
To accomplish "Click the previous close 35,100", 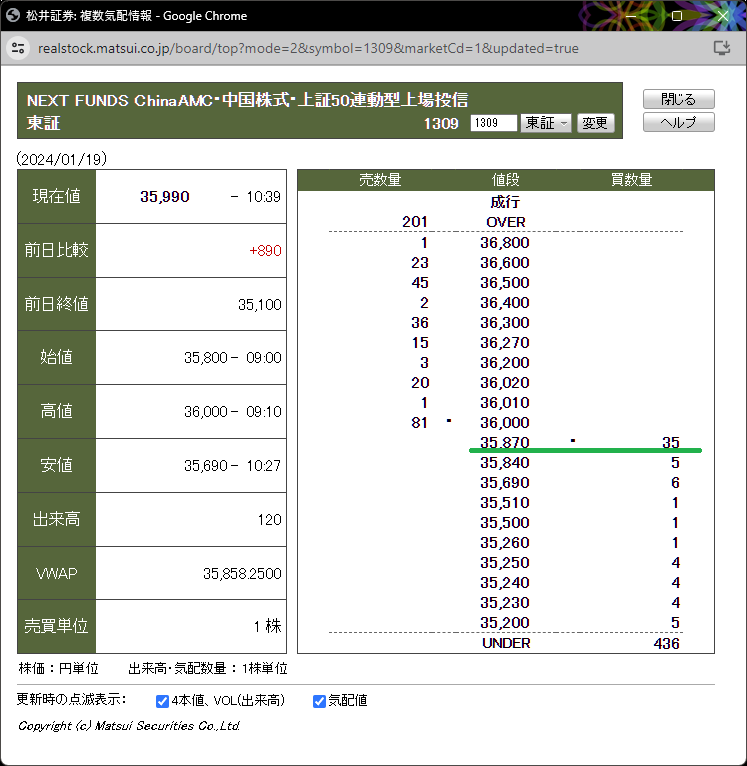I will [x=259, y=304].
